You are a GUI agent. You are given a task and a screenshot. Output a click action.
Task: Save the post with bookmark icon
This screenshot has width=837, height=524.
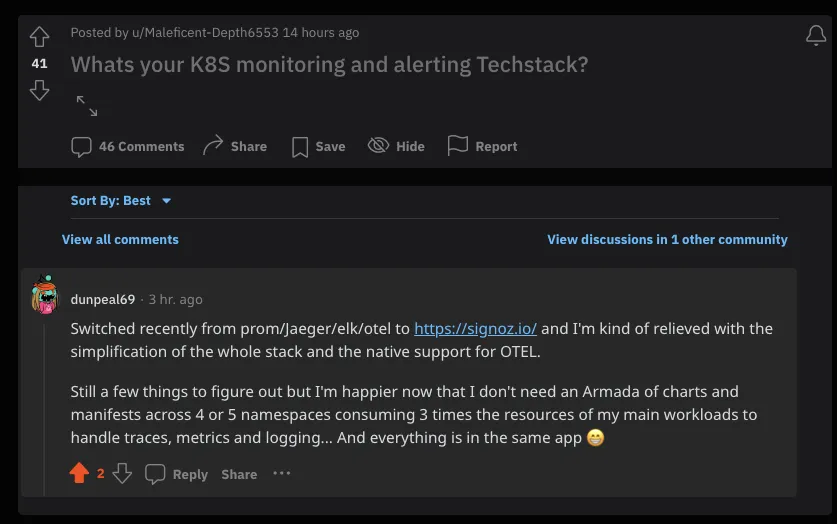tap(318, 146)
